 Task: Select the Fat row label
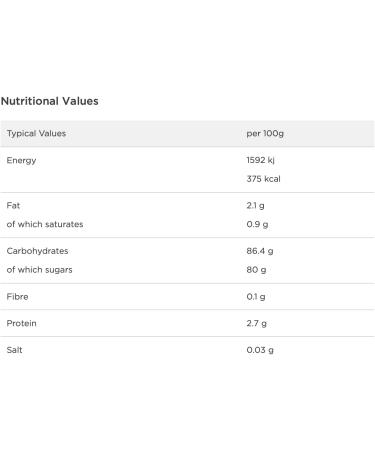[13, 205]
